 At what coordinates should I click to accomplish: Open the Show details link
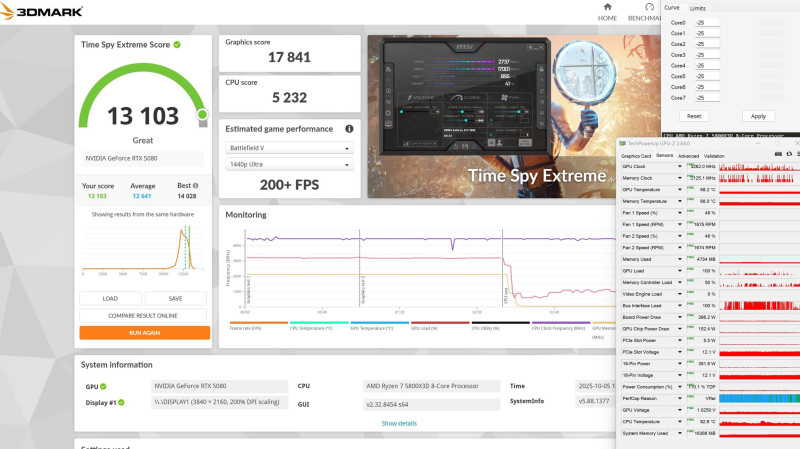point(399,423)
